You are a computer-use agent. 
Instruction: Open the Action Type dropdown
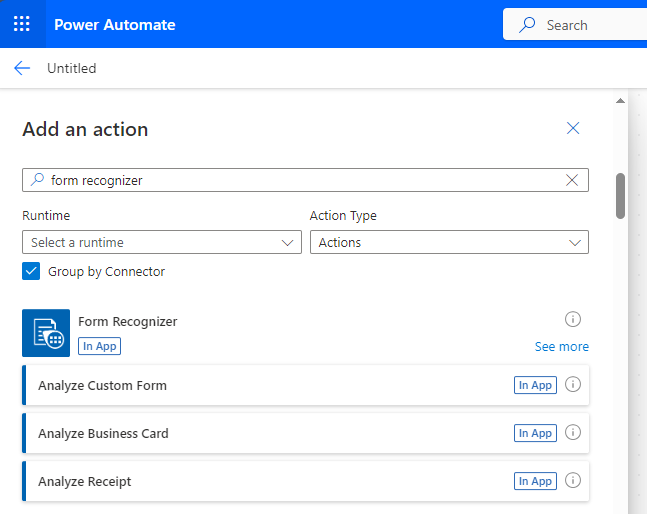(x=449, y=242)
